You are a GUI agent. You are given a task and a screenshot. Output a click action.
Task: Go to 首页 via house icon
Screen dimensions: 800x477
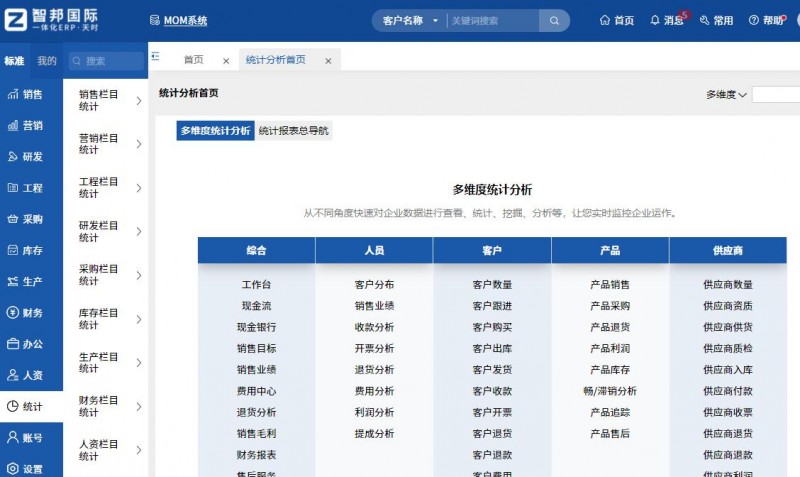coord(616,20)
